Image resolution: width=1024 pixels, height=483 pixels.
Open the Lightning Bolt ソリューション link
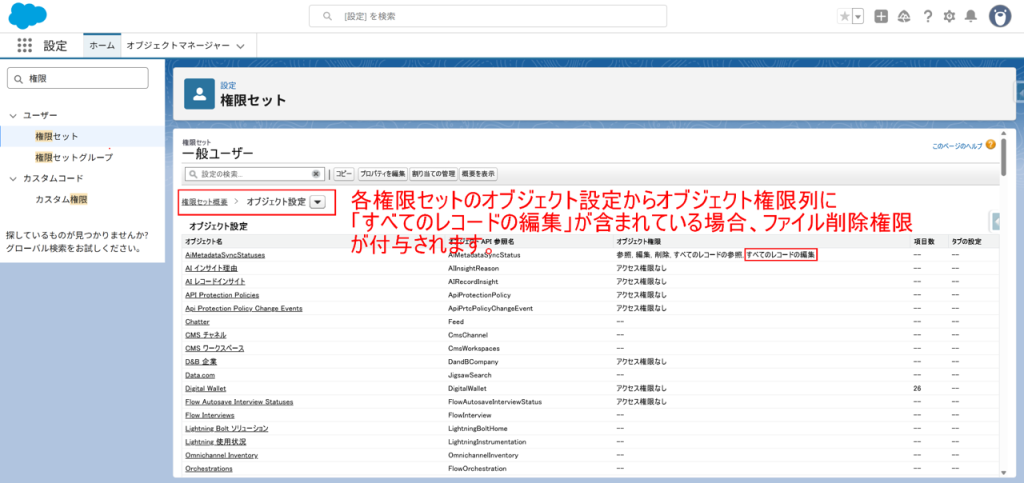227,429
